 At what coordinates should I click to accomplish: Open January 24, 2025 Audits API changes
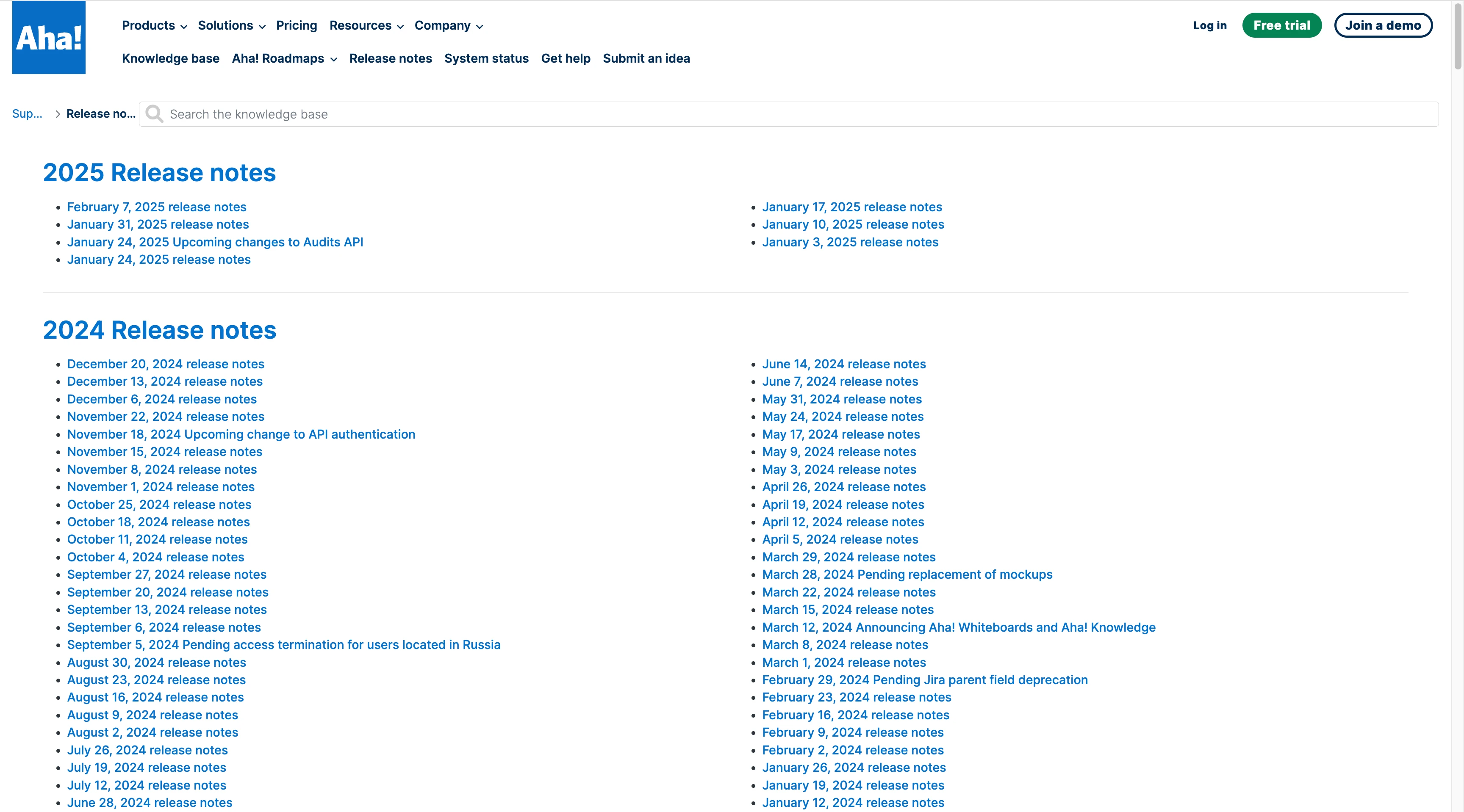tap(215, 242)
